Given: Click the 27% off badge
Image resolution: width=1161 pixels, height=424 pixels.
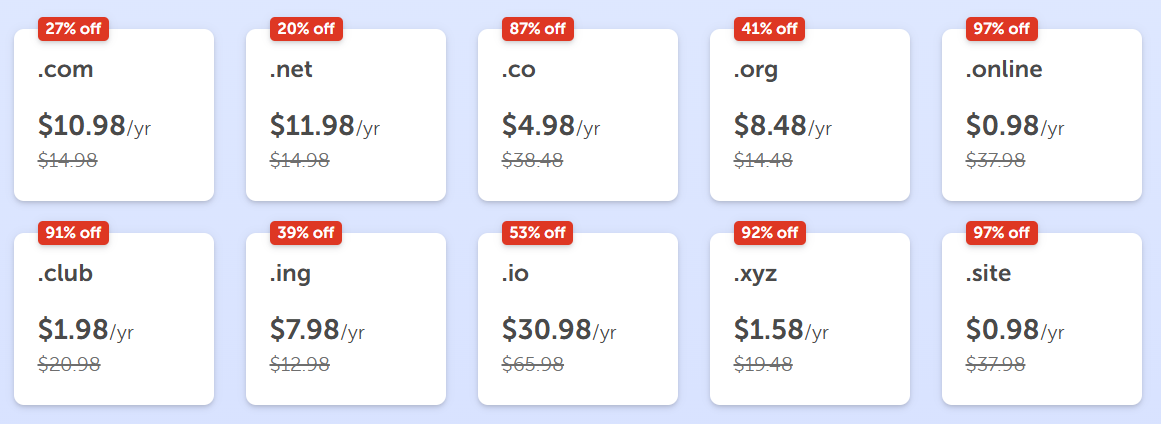Looking at the screenshot, I should (73, 29).
